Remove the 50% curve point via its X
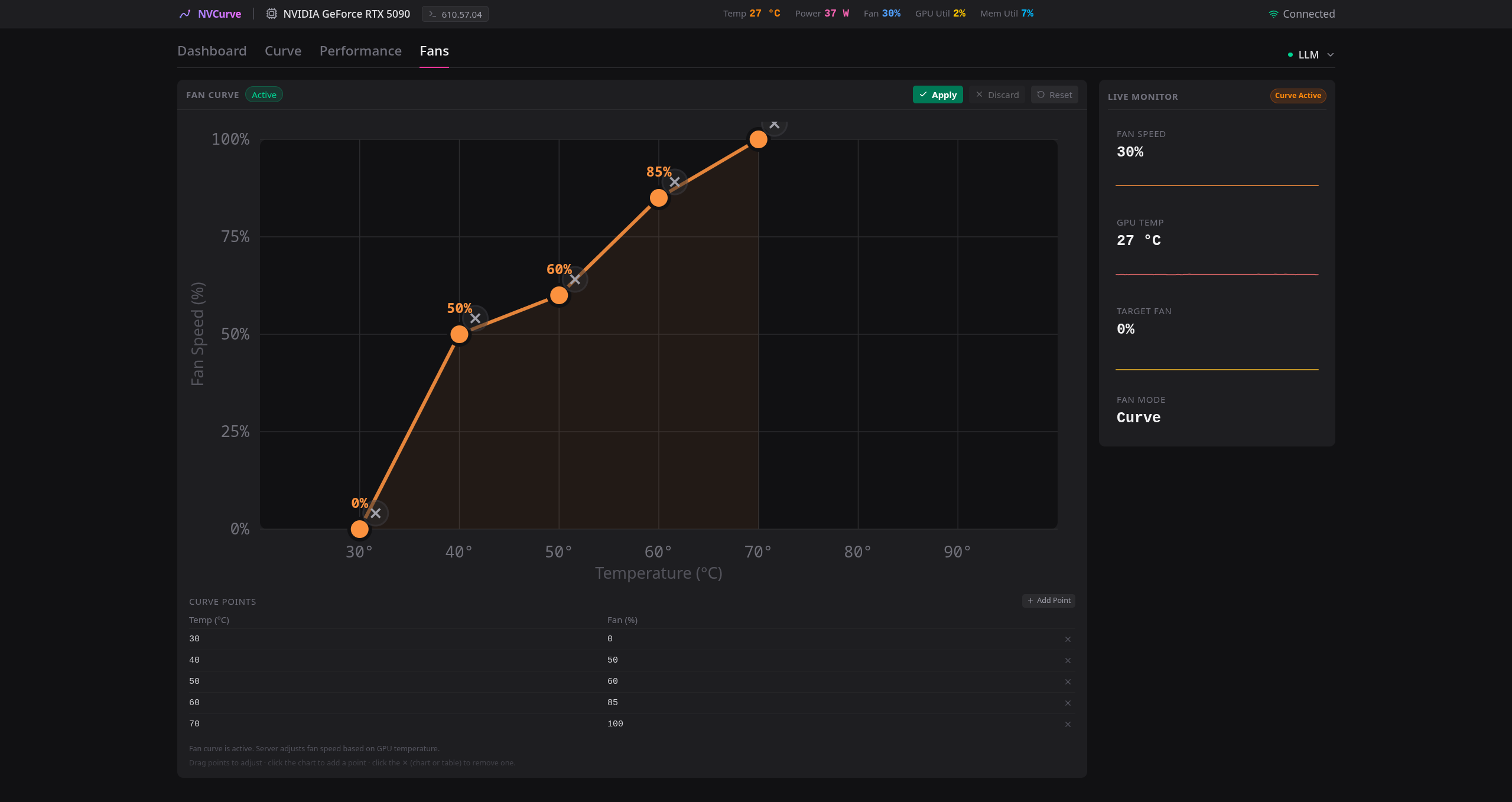 click(x=475, y=318)
